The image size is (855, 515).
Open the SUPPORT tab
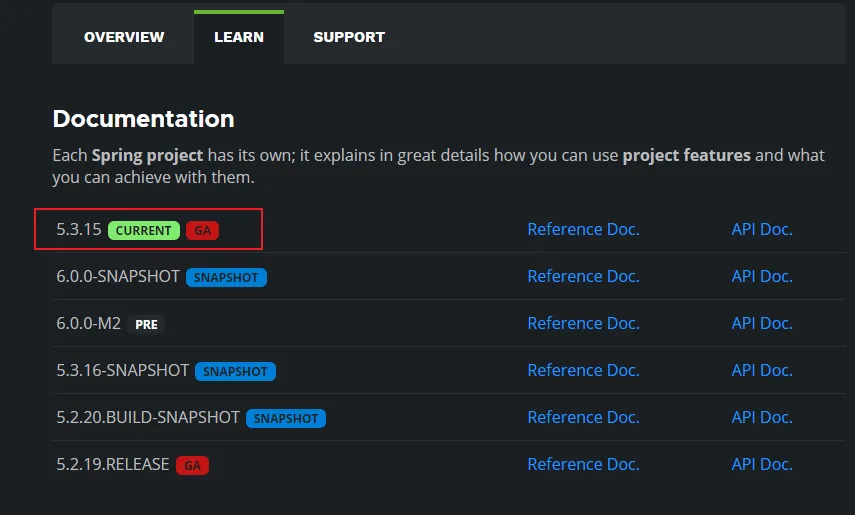(349, 37)
